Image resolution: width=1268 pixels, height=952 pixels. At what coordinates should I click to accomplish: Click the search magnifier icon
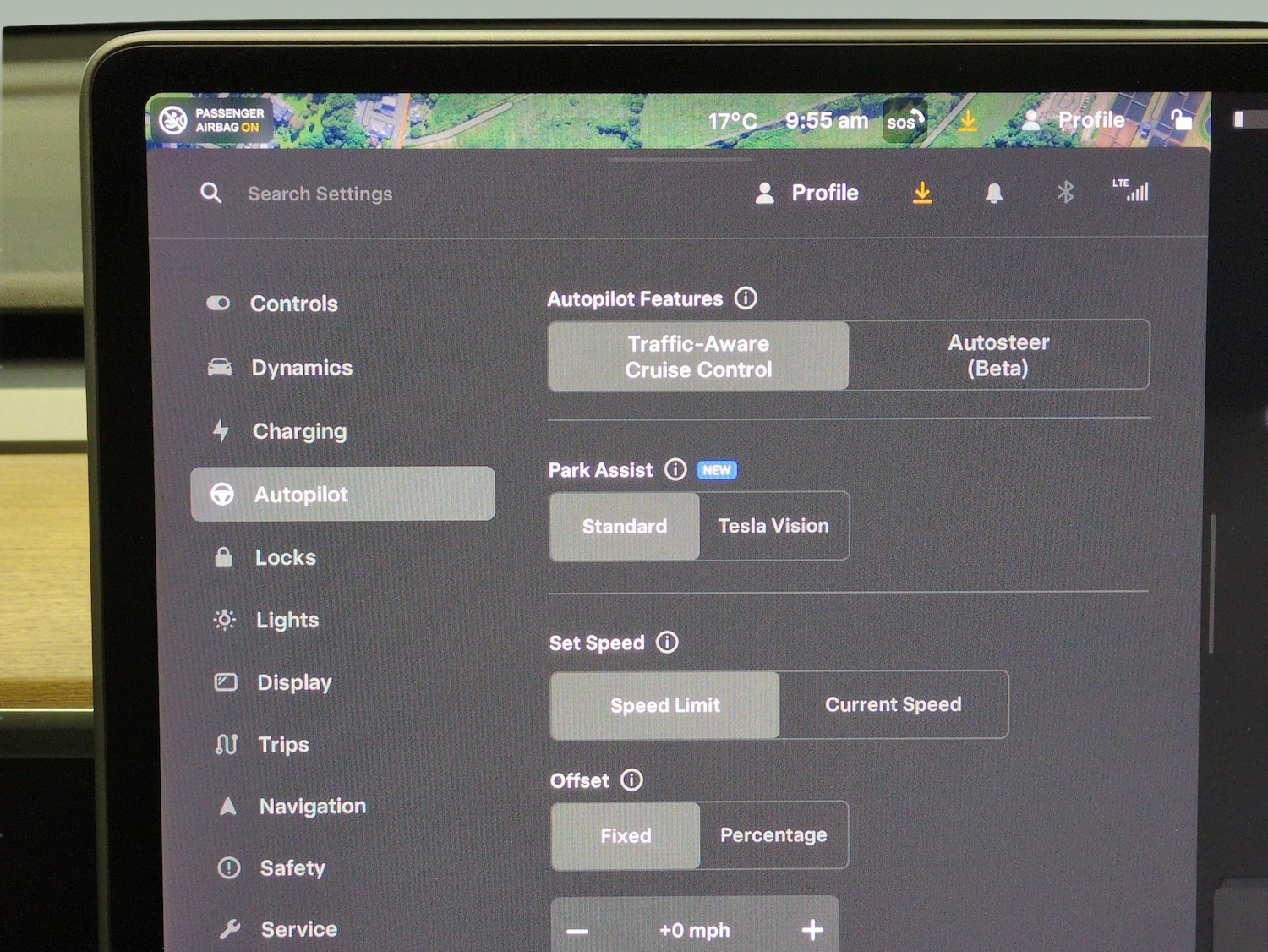211,193
